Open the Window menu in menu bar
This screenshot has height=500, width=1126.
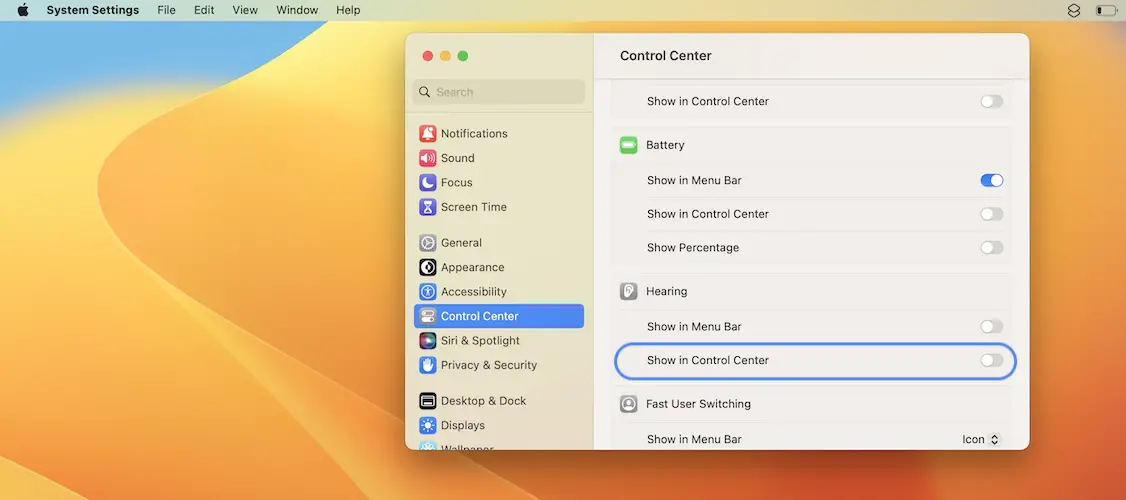coord(297,10)
